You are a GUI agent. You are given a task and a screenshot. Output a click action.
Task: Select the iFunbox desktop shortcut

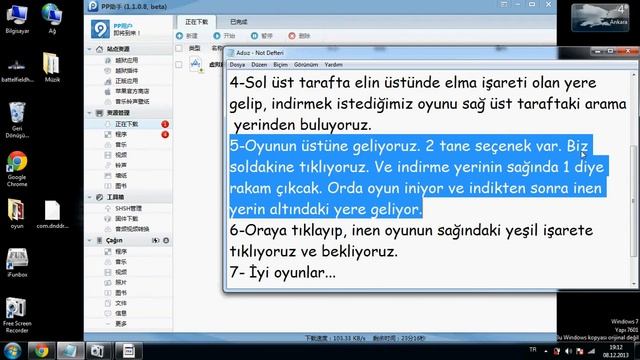(x=17, y=262)
